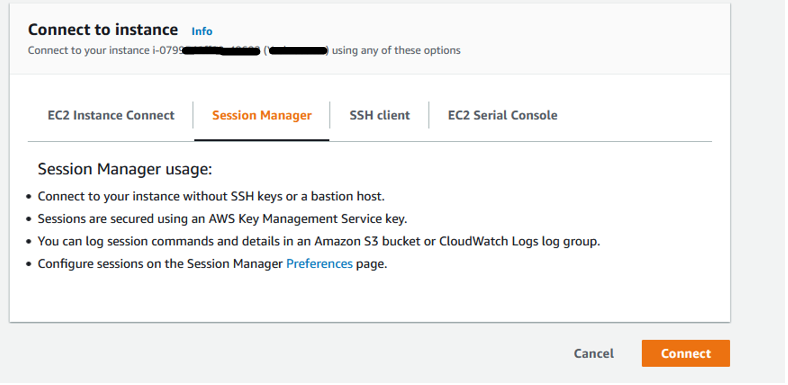Open the Info link beside the title
This screenshot has width=788, height=385.
(202, 31)
